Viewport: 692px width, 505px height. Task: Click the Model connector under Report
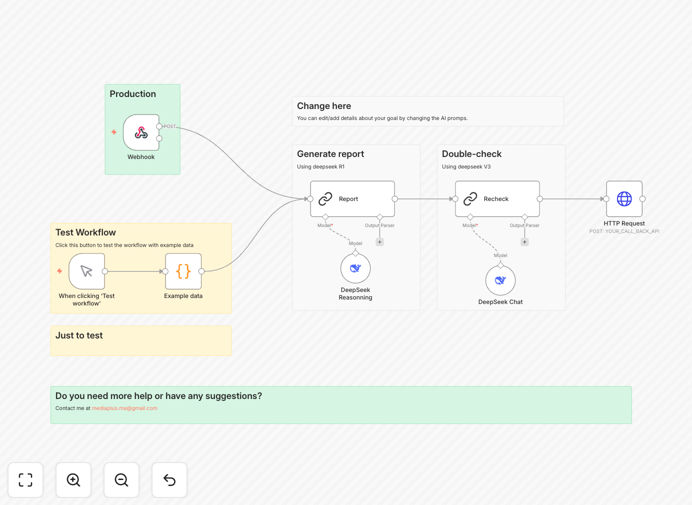point(325,217)
